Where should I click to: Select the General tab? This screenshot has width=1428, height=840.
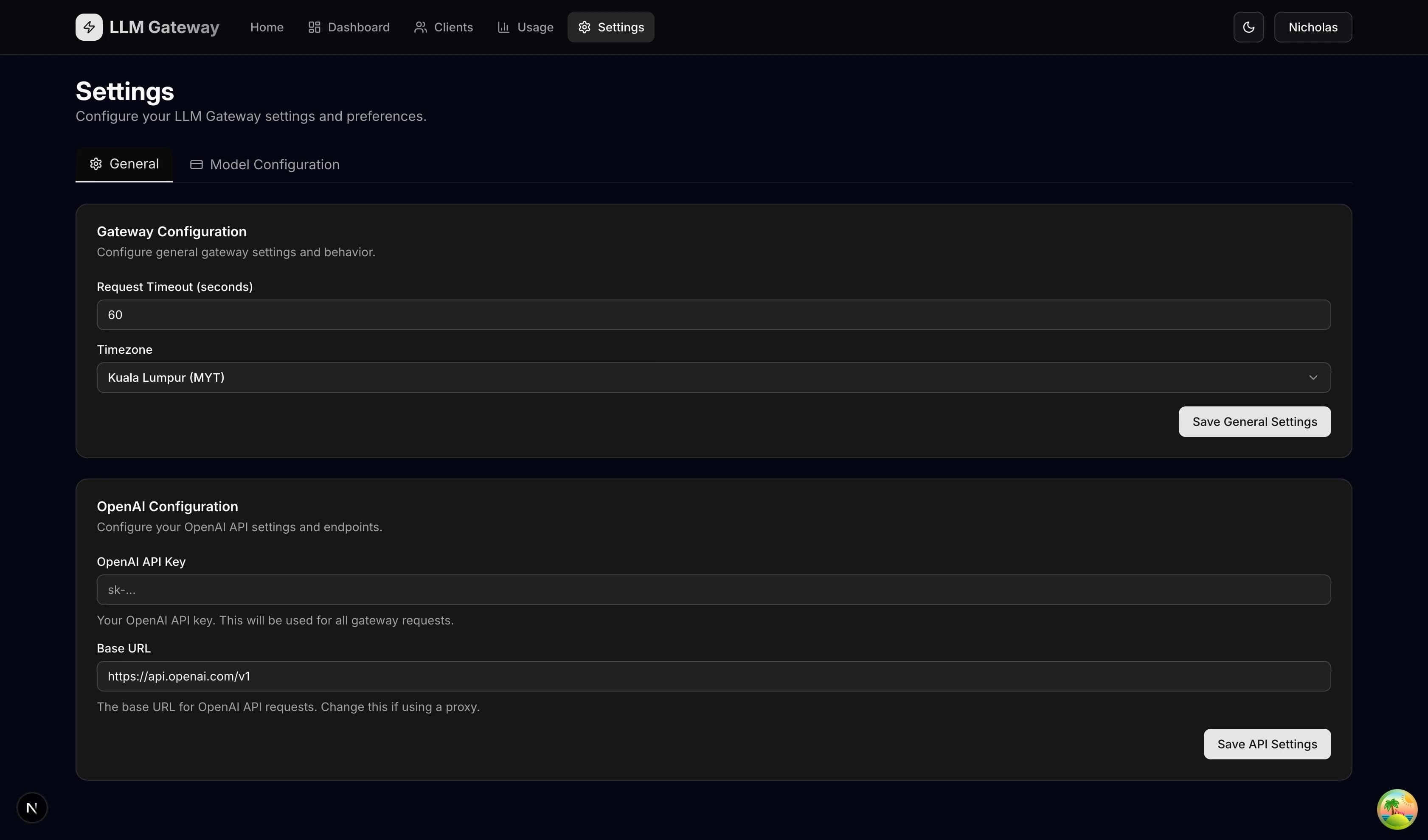coord(124,164)
